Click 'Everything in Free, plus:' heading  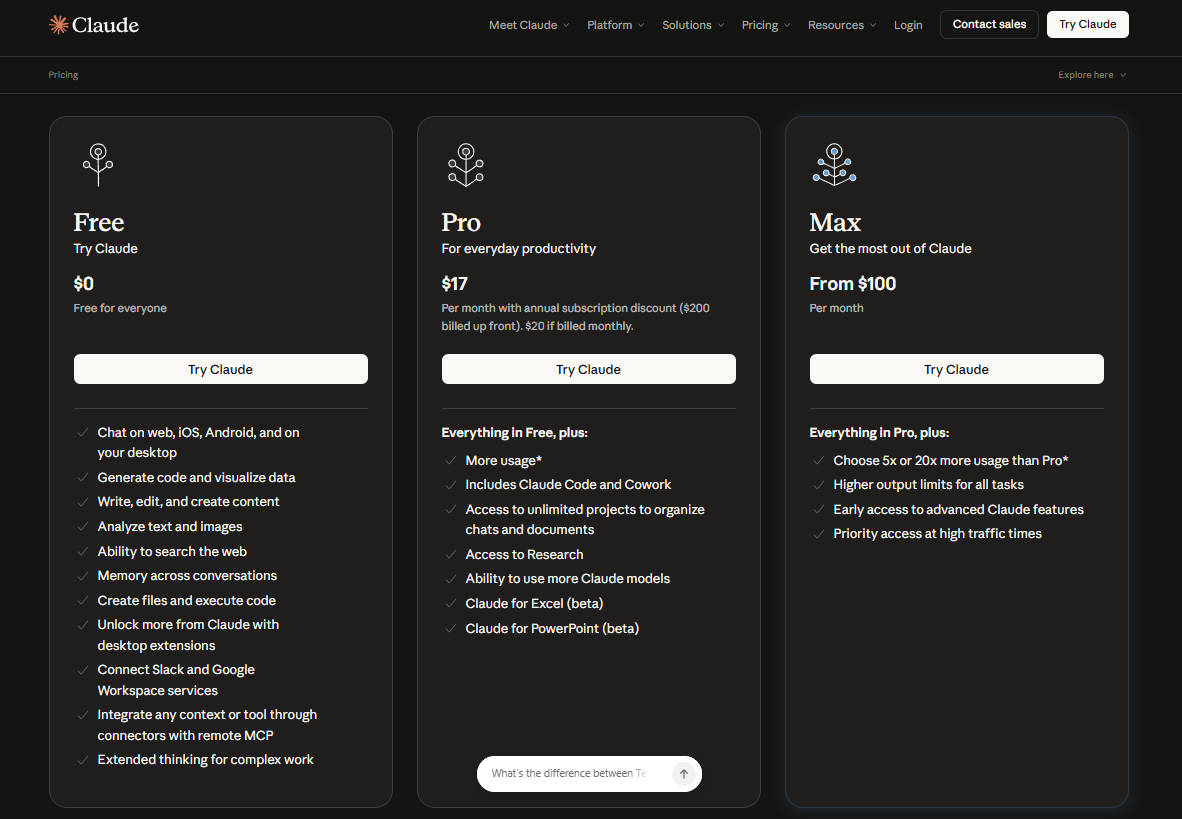514,432
